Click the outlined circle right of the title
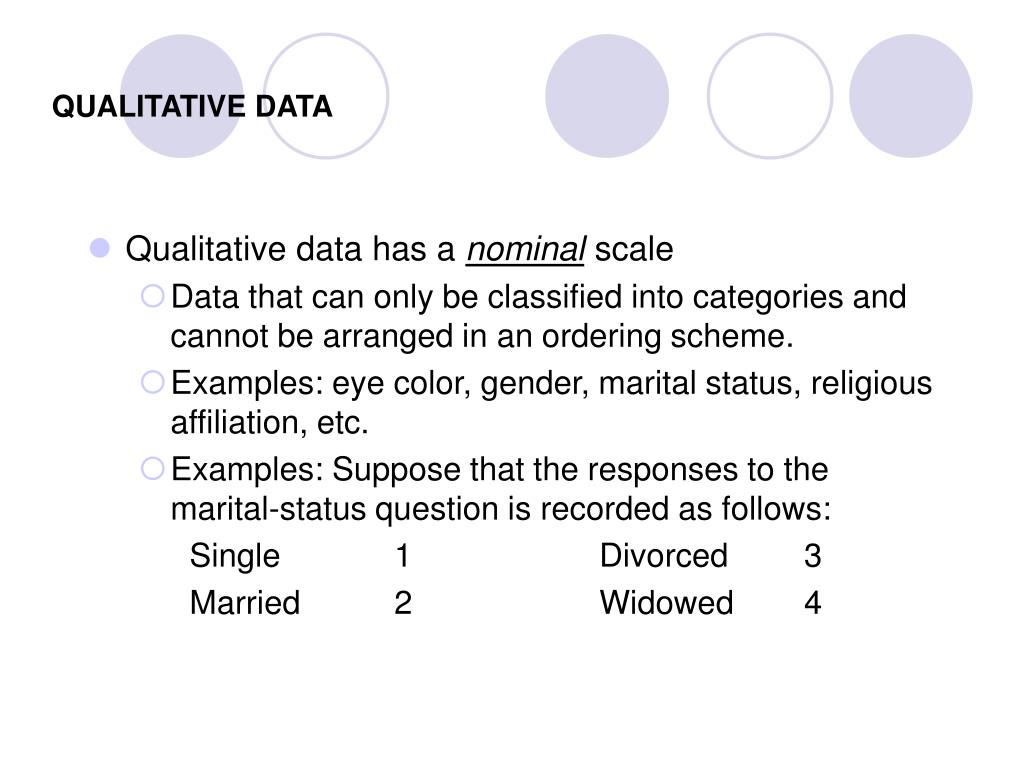This screenshot has height=768, width=1024. point(326,96)
